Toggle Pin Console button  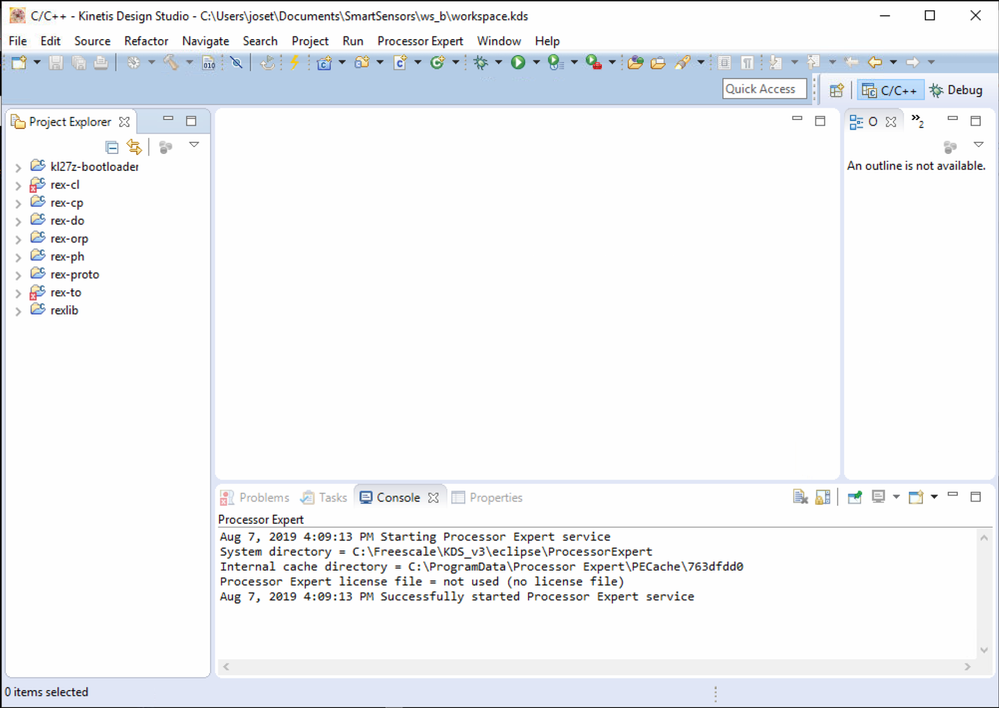tap(855, 497)
